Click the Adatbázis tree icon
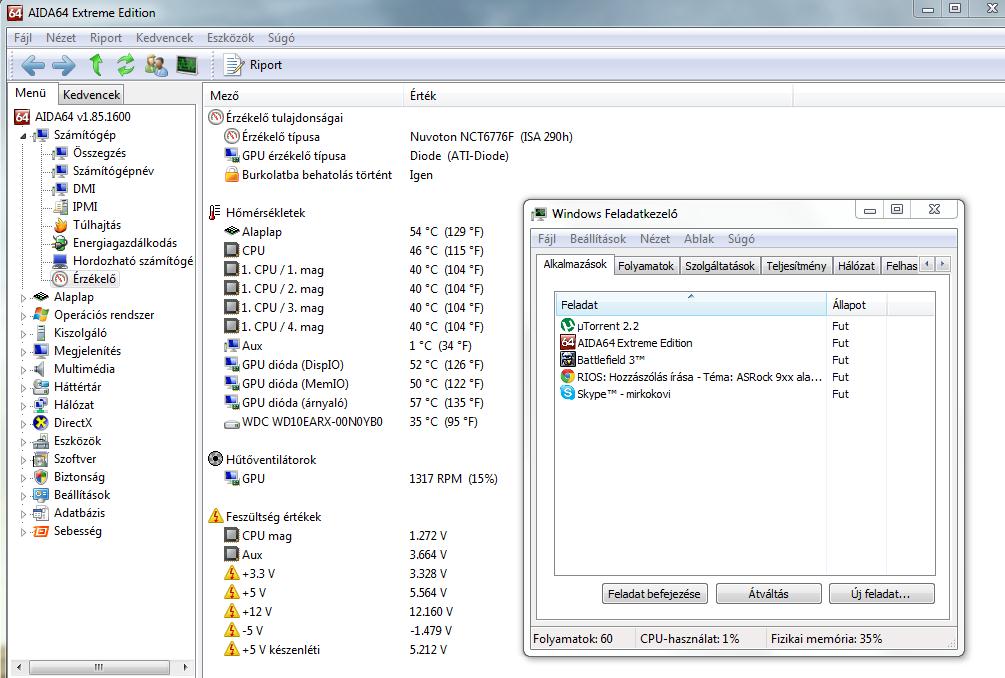This screenshot has height=678, width=1005. click(x=41, y=513)
